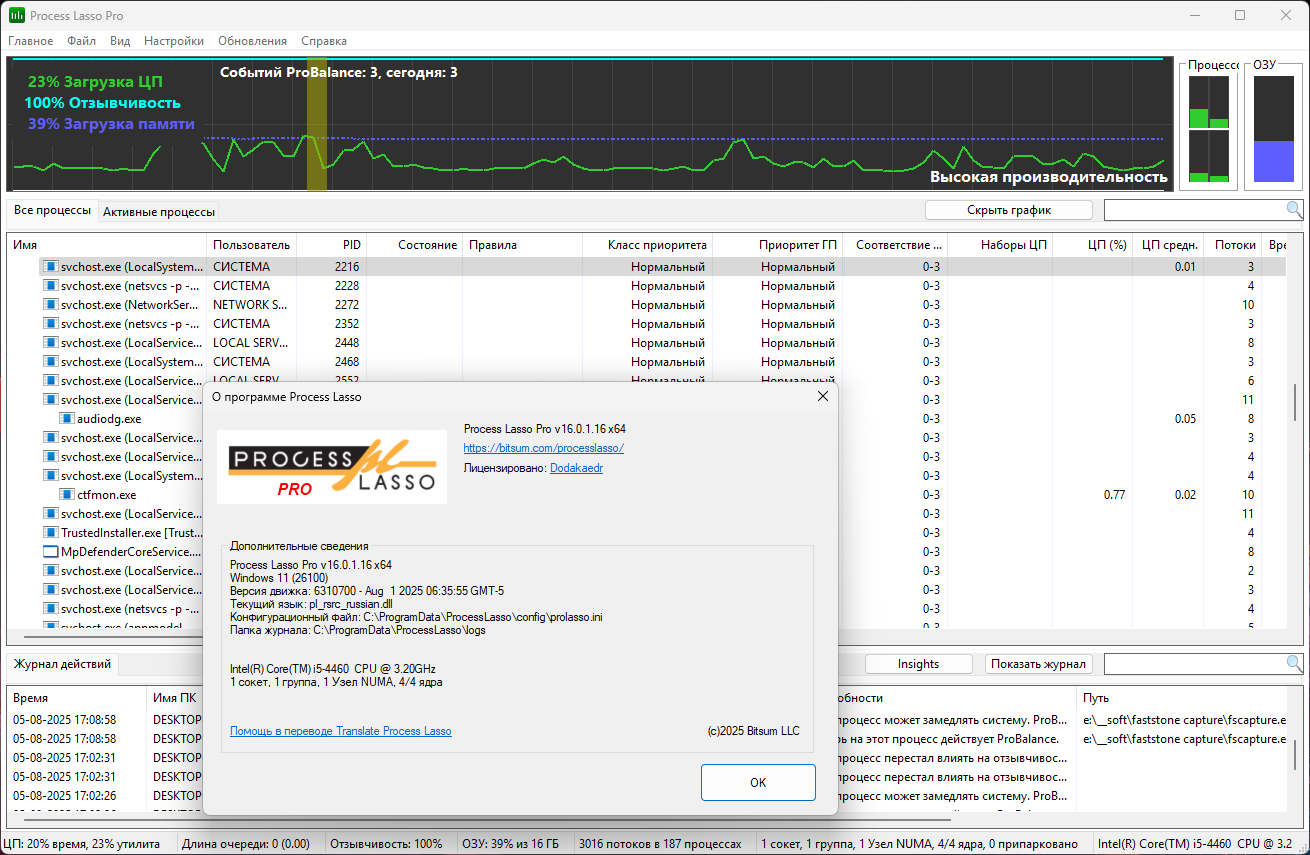The height and width of the screenshot is (855, 1310).
Task: Sort by the ЦП средн. column header
Action: point(1168,245)
